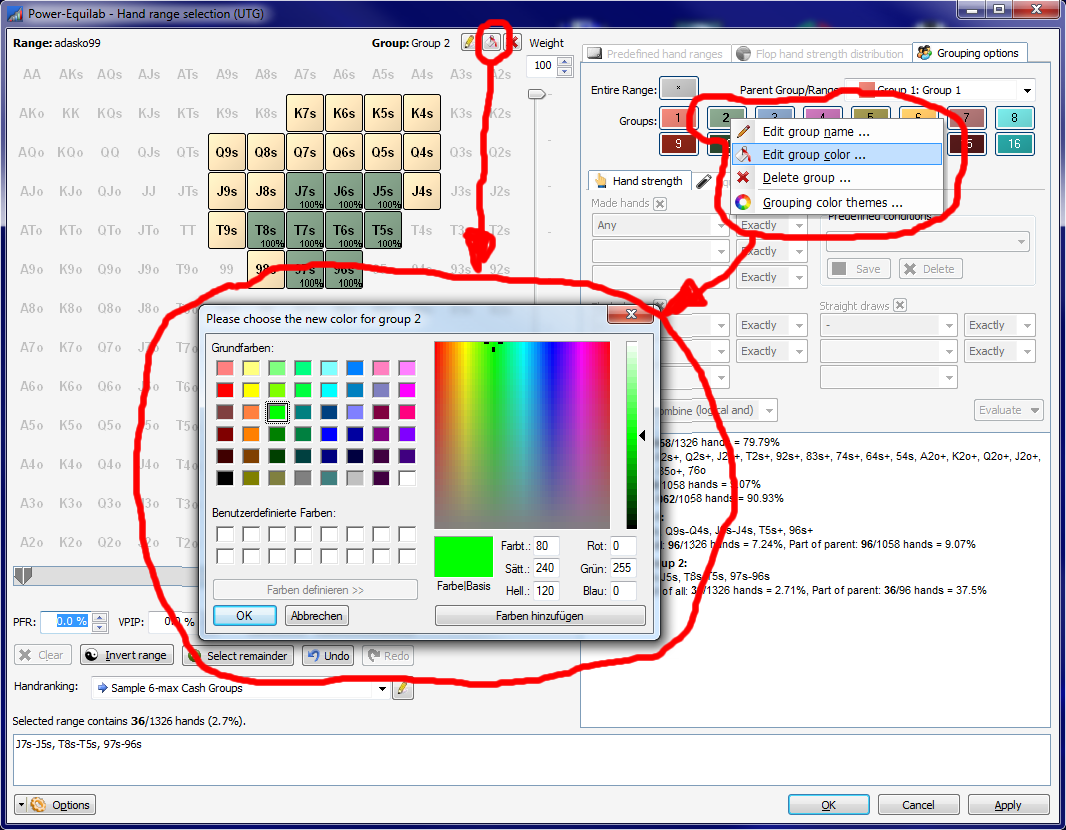
Task: Click the Options gear icon at bottom left
Action: click(39, 805)
